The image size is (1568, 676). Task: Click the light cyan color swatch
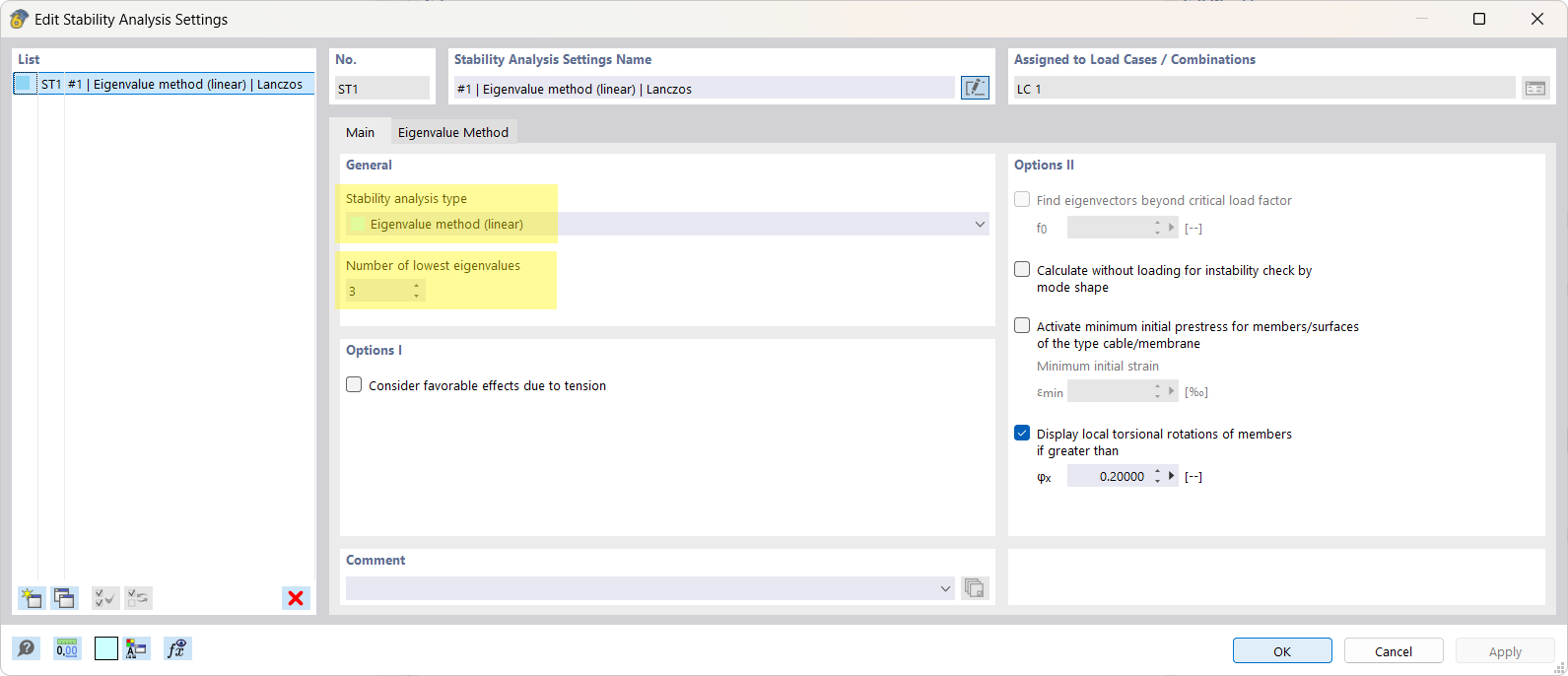point(106,648)
